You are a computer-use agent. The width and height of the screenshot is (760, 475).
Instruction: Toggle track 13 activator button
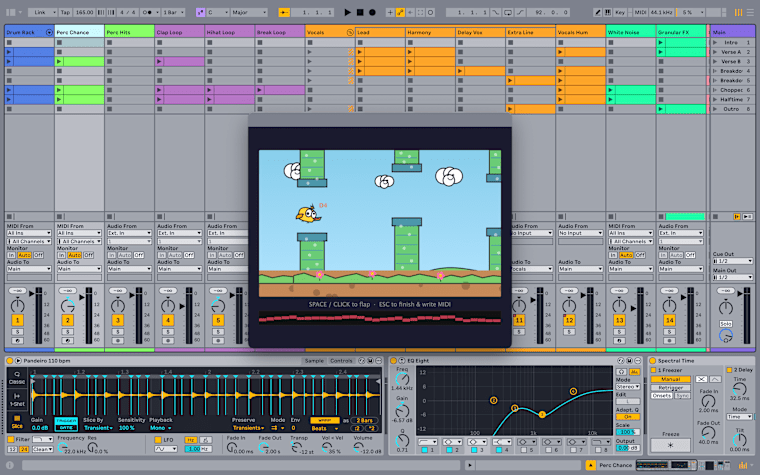point(619,320)
